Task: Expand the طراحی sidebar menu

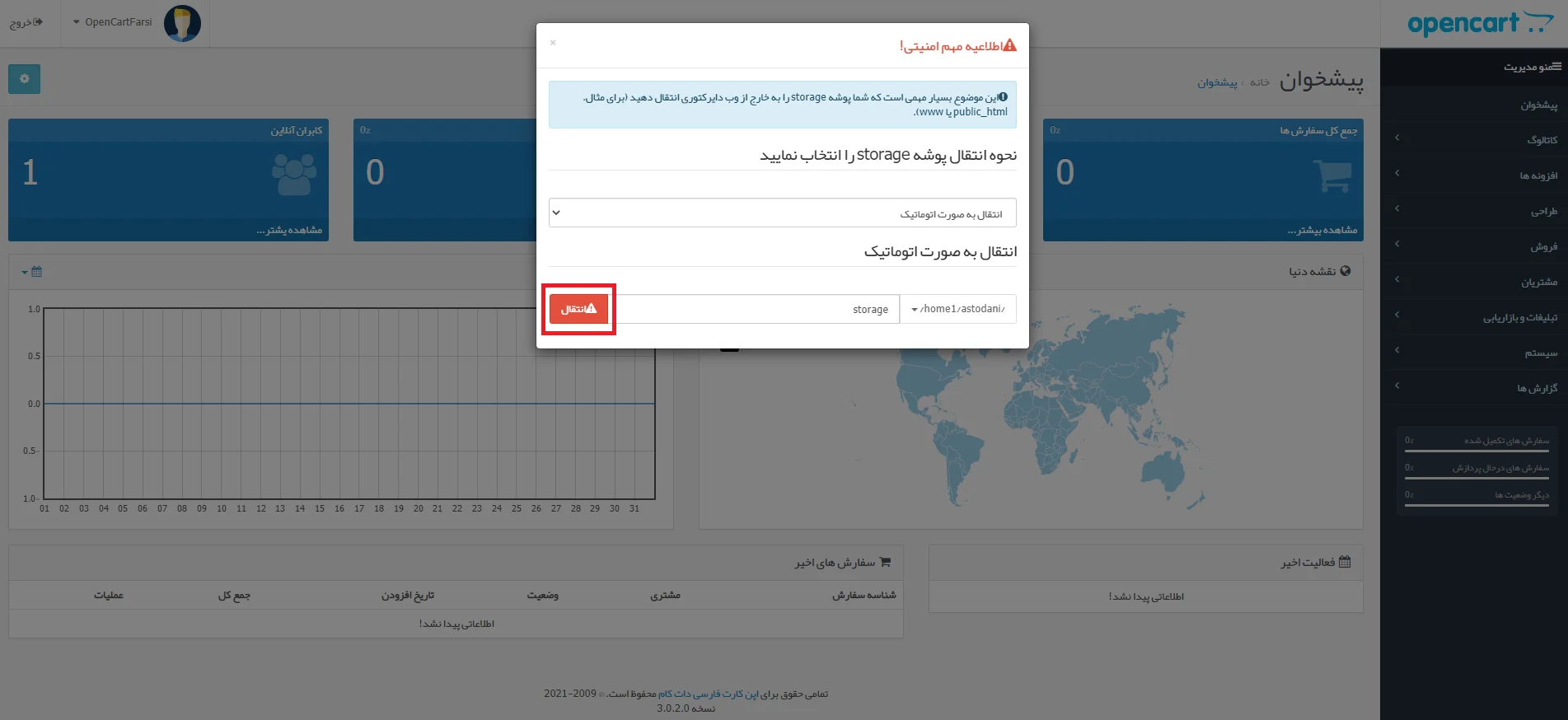Action: pyautogui.click(x=1473, y=210)
